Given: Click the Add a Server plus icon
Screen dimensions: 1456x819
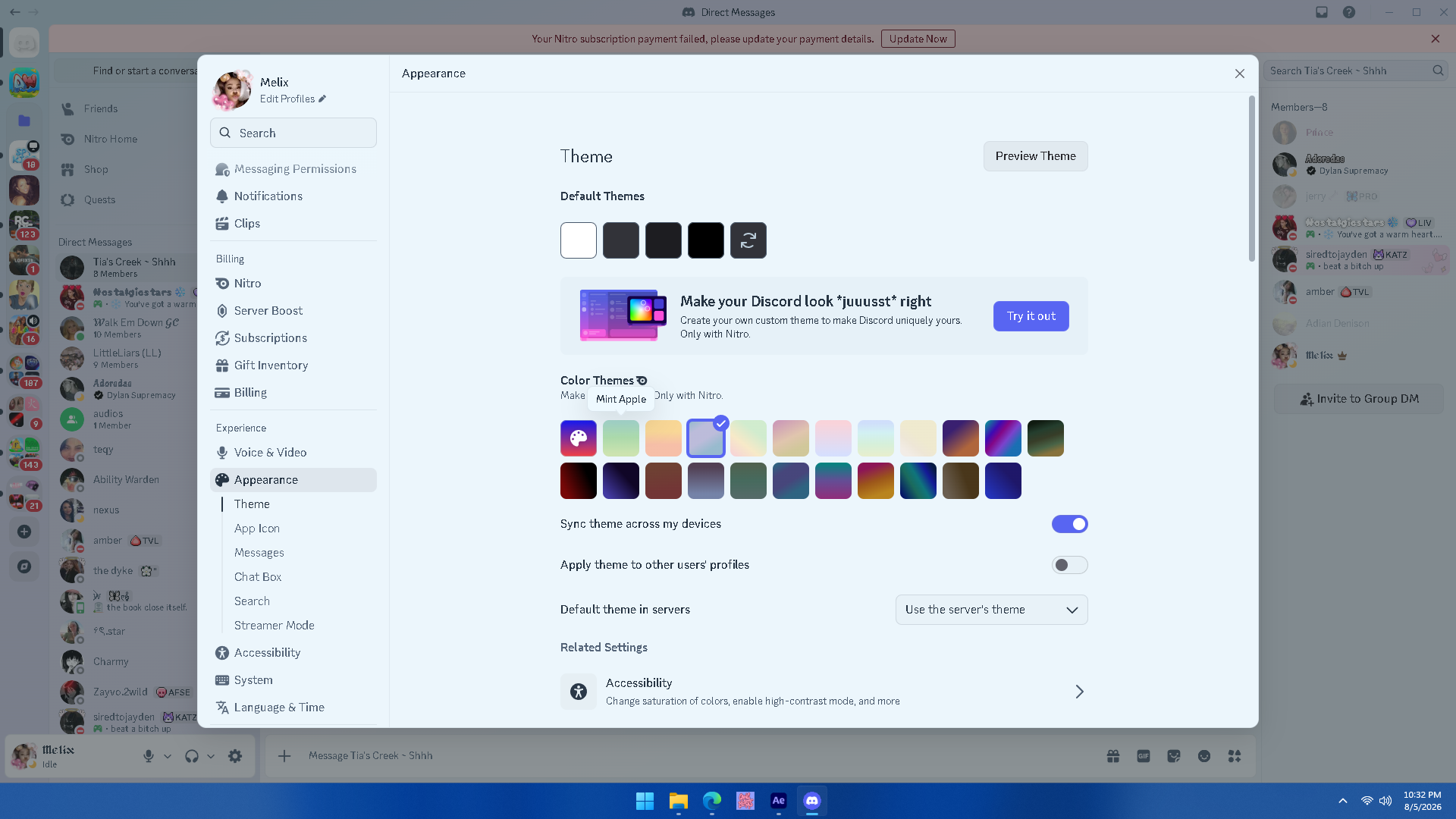Looking at the screenshot, I should tap(24, 532).
